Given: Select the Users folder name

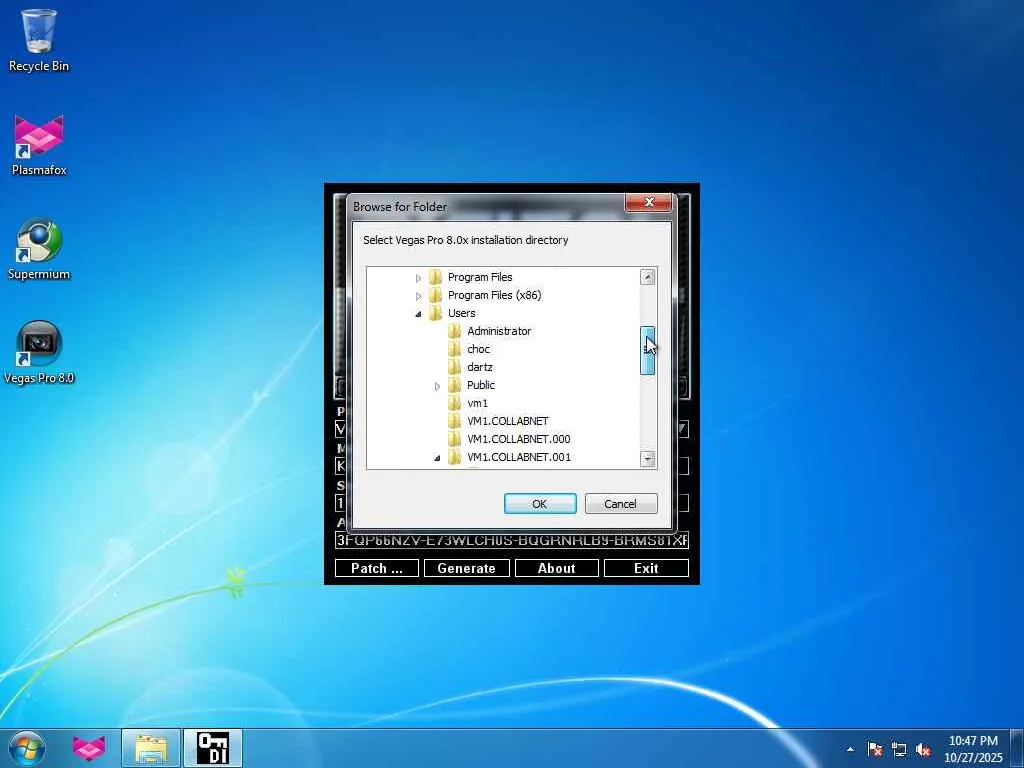Looking at the screenshot, I should pos(462,313).
